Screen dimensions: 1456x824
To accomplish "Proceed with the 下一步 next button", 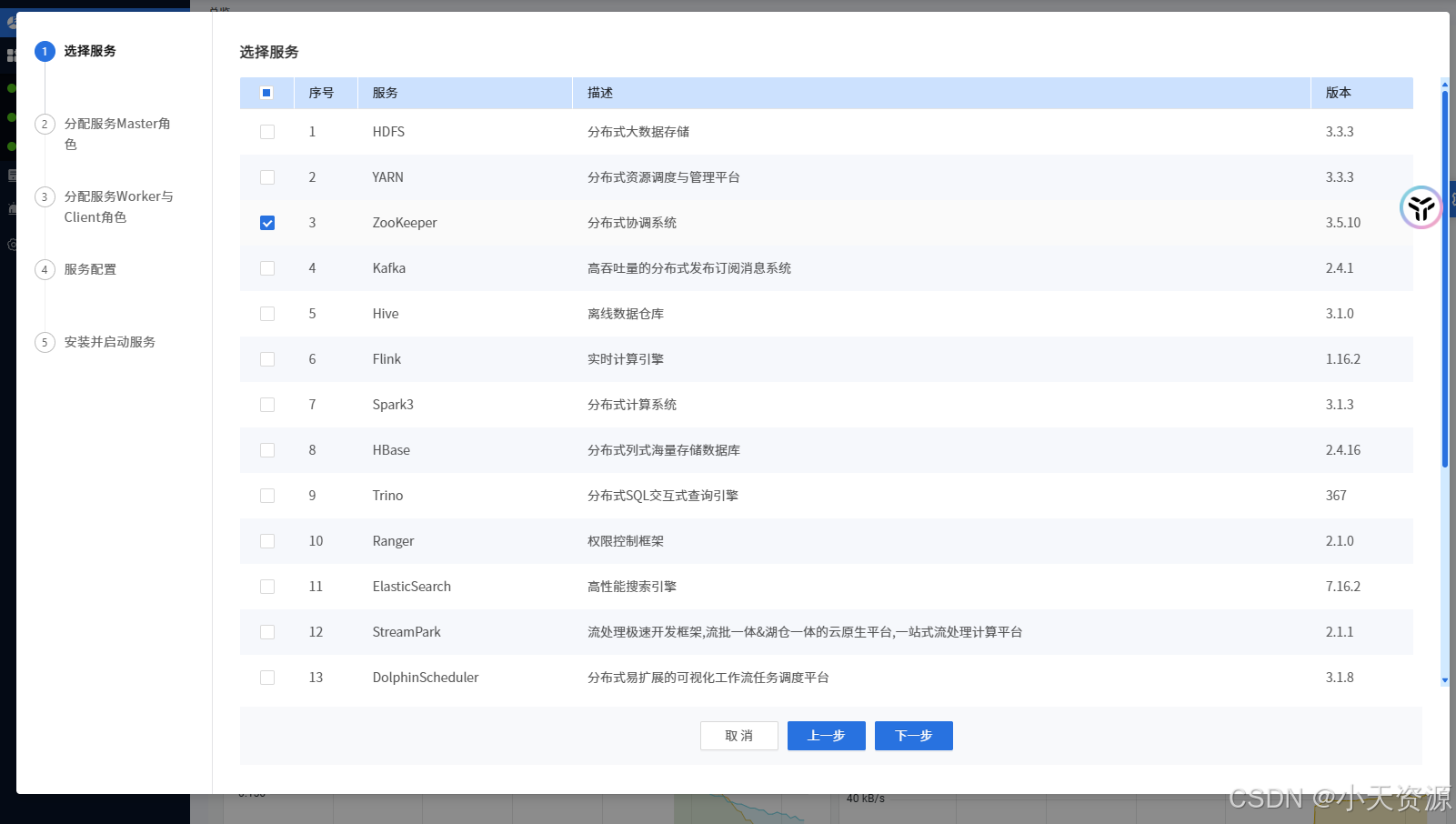I will point(913,736).
